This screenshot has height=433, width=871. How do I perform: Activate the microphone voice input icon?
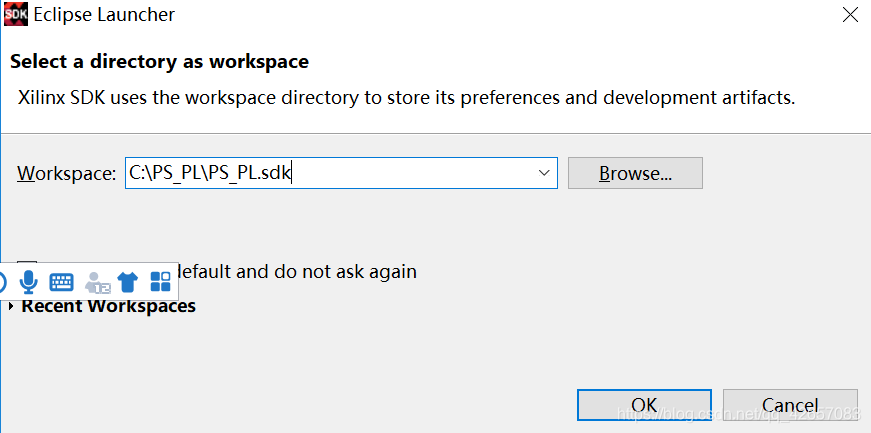28,282
